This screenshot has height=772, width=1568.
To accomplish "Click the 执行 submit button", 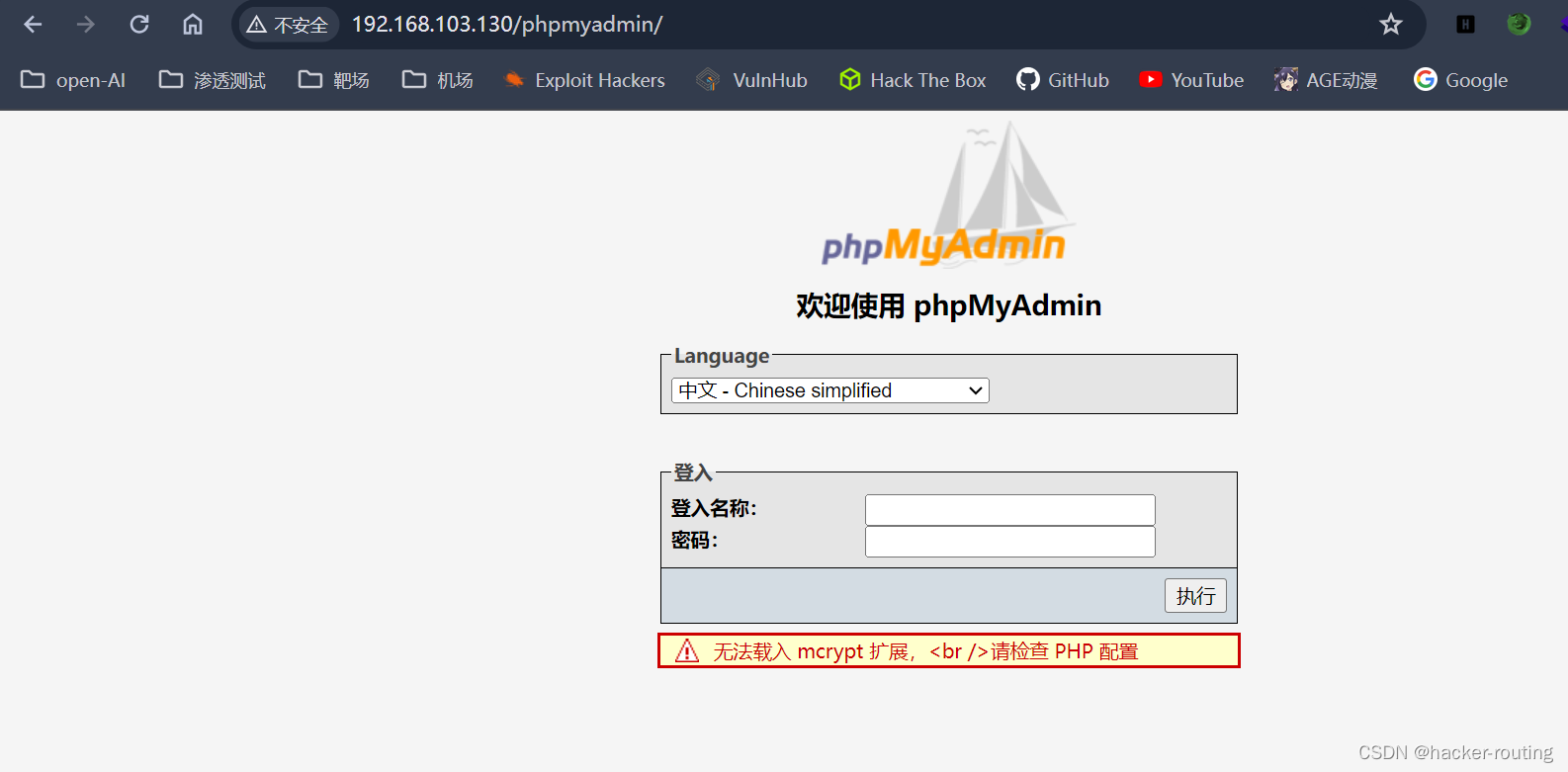I will 1195,596.
